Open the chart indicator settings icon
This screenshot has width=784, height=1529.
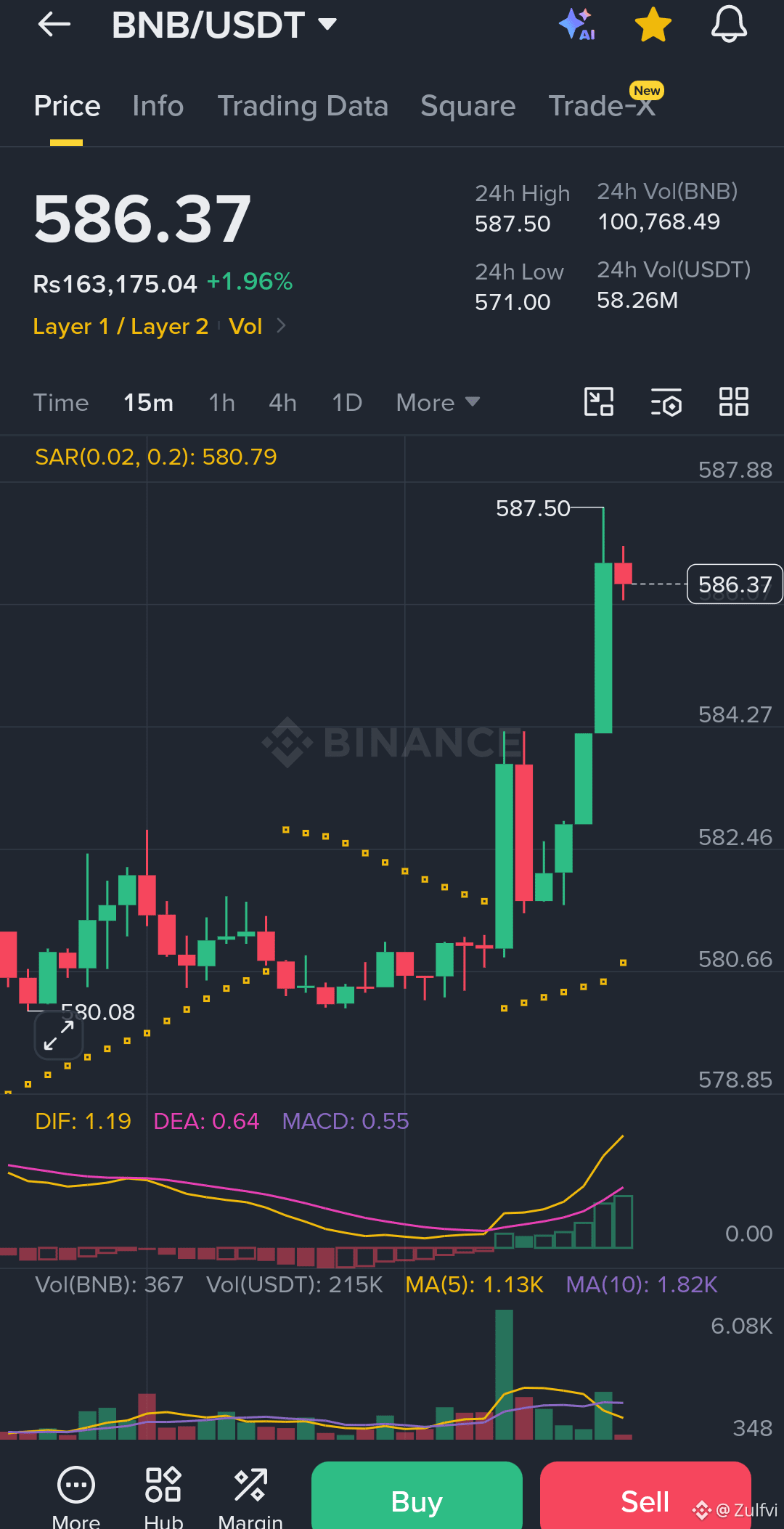pyautogui.click(x=666, y=401)
